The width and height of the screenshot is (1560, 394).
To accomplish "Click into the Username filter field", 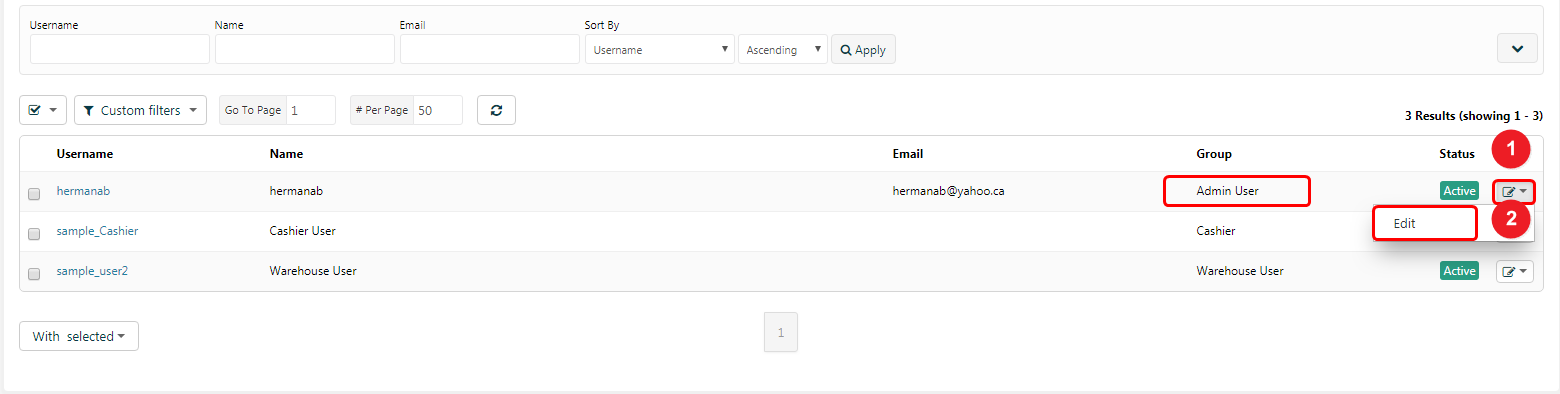I will 120,49.
